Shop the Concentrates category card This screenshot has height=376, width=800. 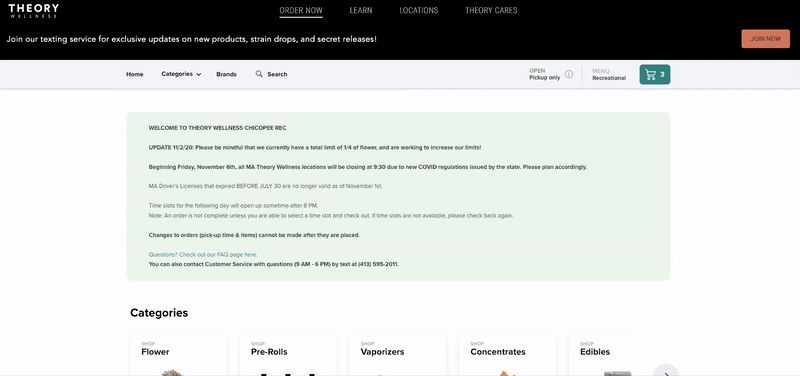(x=508, y=355)
